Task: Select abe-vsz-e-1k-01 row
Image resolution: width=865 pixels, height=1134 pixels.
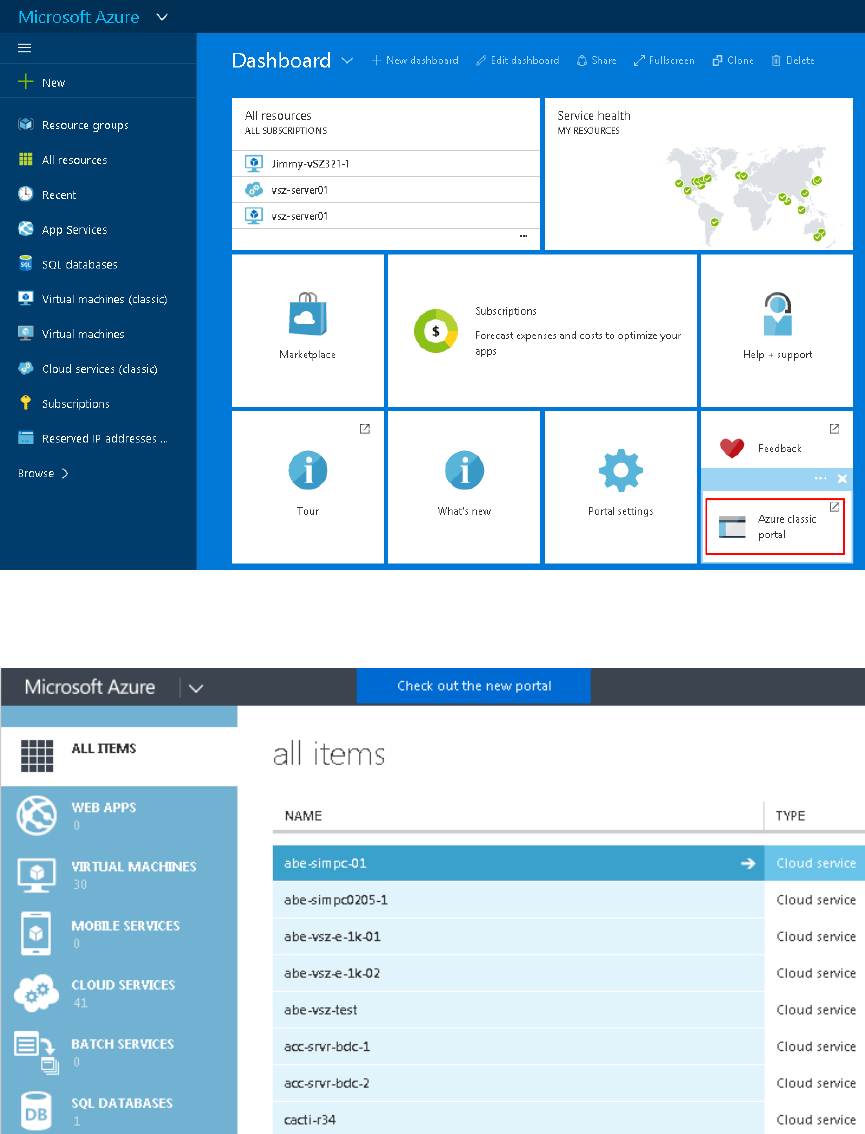Action: (568, 937)
